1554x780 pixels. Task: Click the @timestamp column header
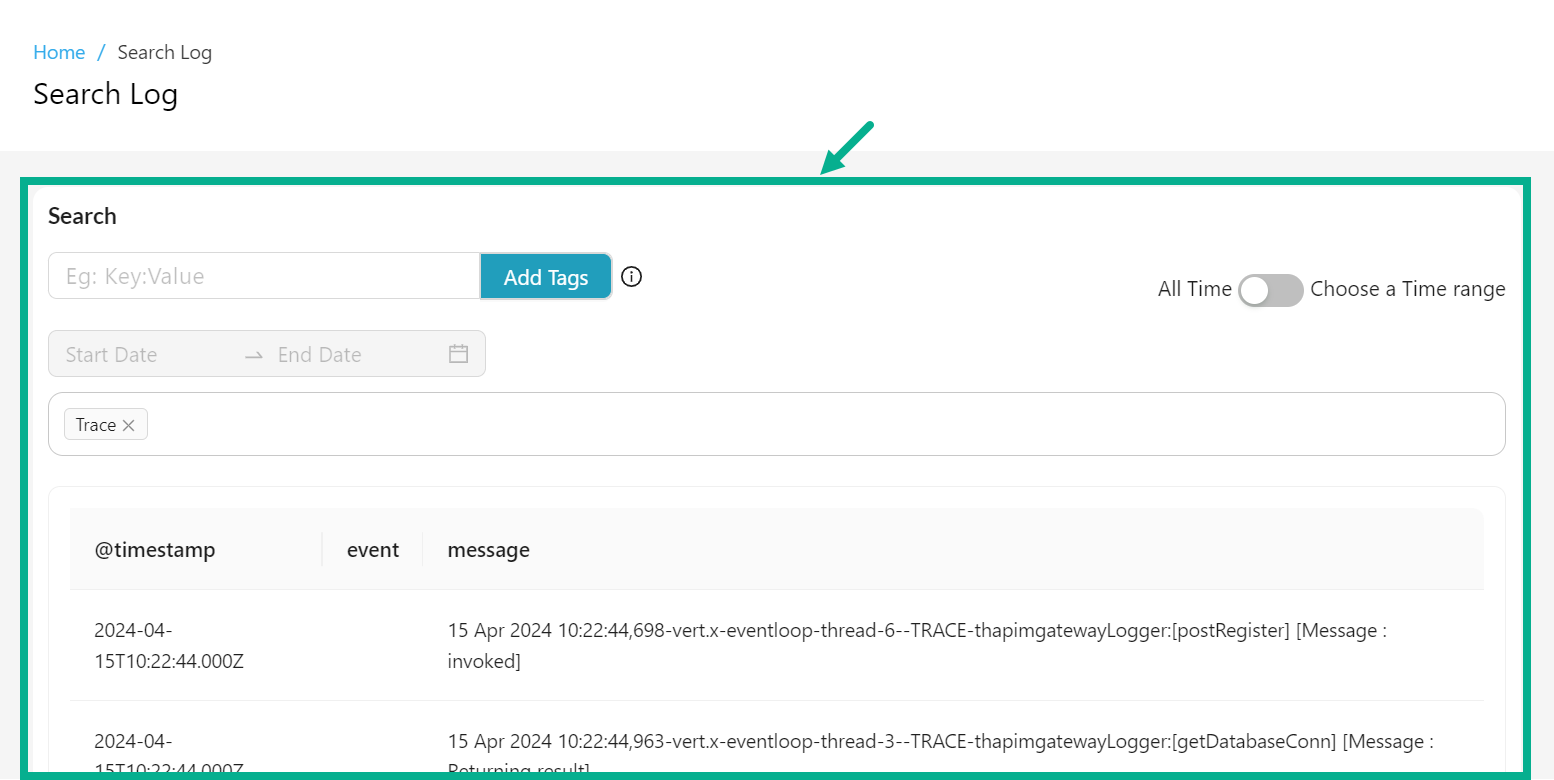[x=155, y=549]
